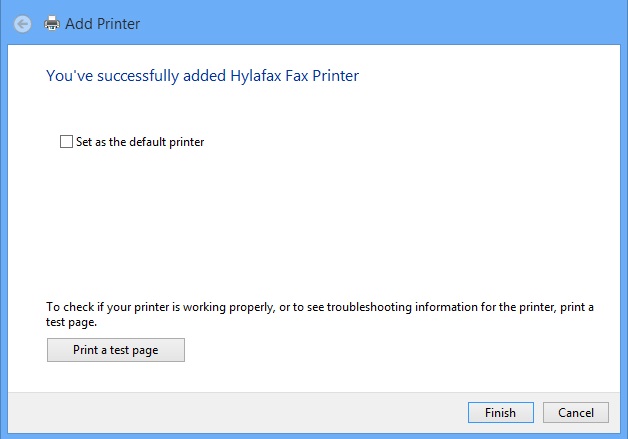Viewport: 628px width, 439px height.
Task: Finish adding the Hylafax Fax Printer
Action: pos(501,413)
